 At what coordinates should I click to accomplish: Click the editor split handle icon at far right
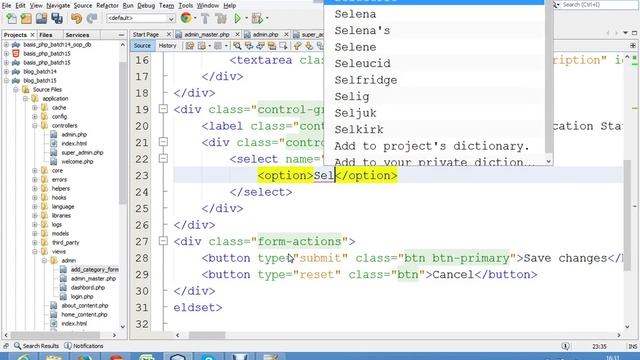(633, 46)
